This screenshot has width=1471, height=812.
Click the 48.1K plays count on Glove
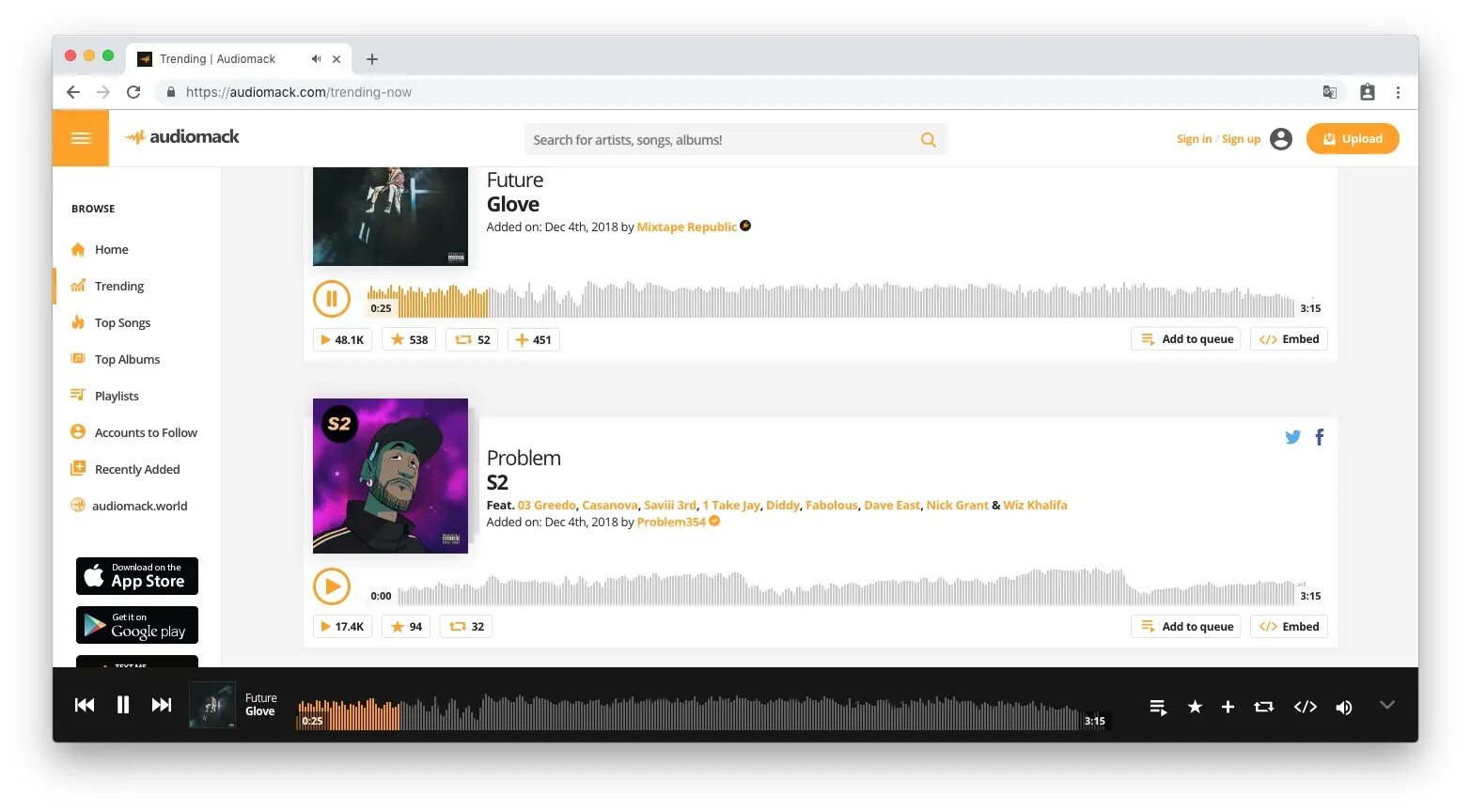[342, 339]
